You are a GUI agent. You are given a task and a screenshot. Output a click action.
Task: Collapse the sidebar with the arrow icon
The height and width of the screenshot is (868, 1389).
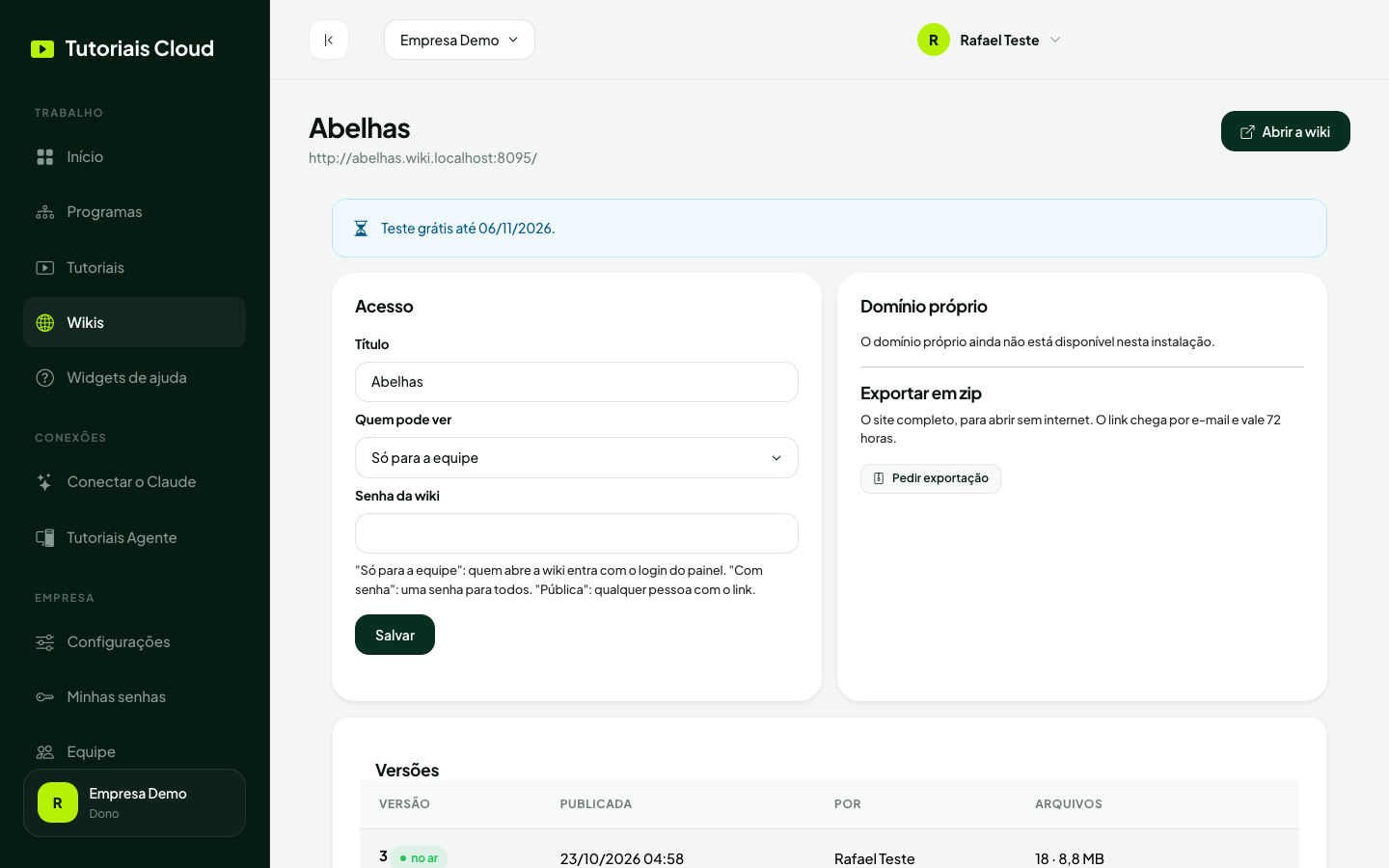tap(329, 40)
